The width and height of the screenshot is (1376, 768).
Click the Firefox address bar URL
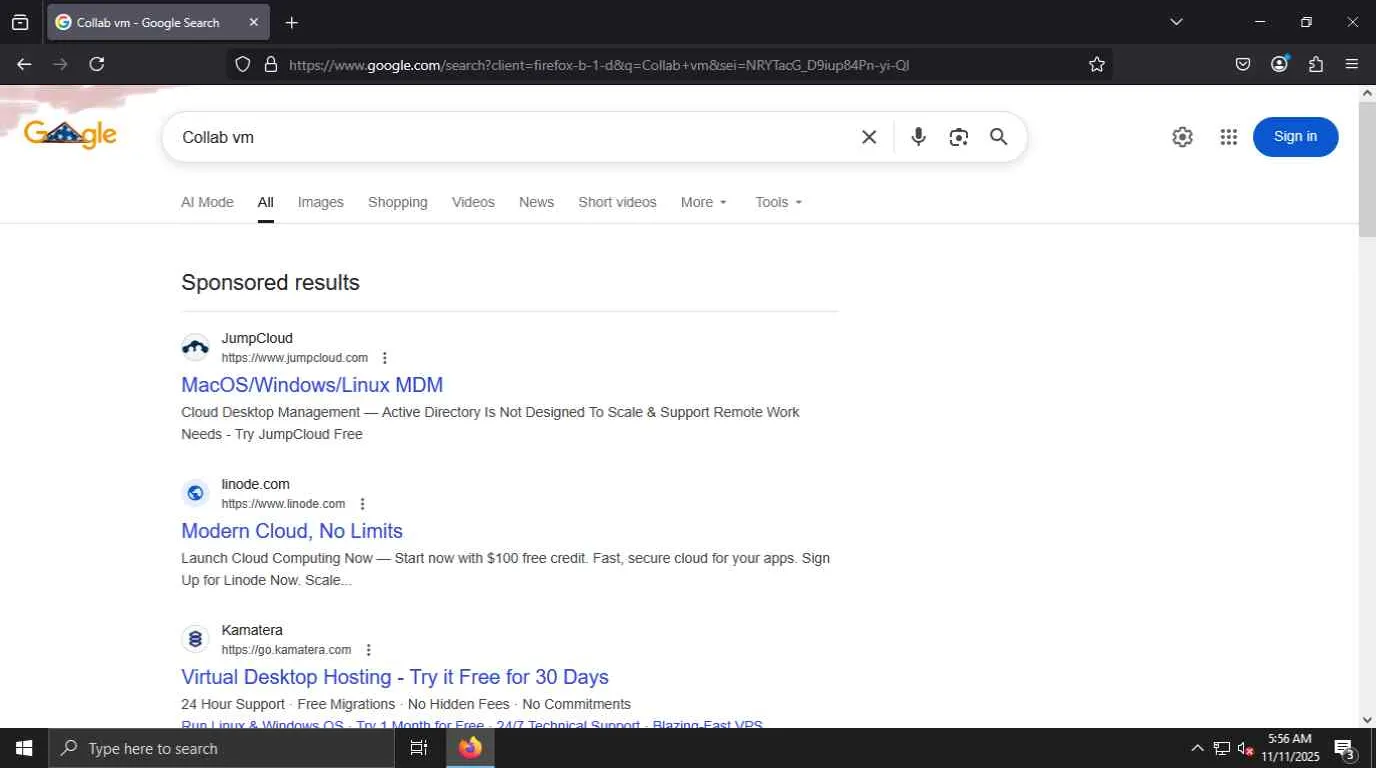pos(599,65)
